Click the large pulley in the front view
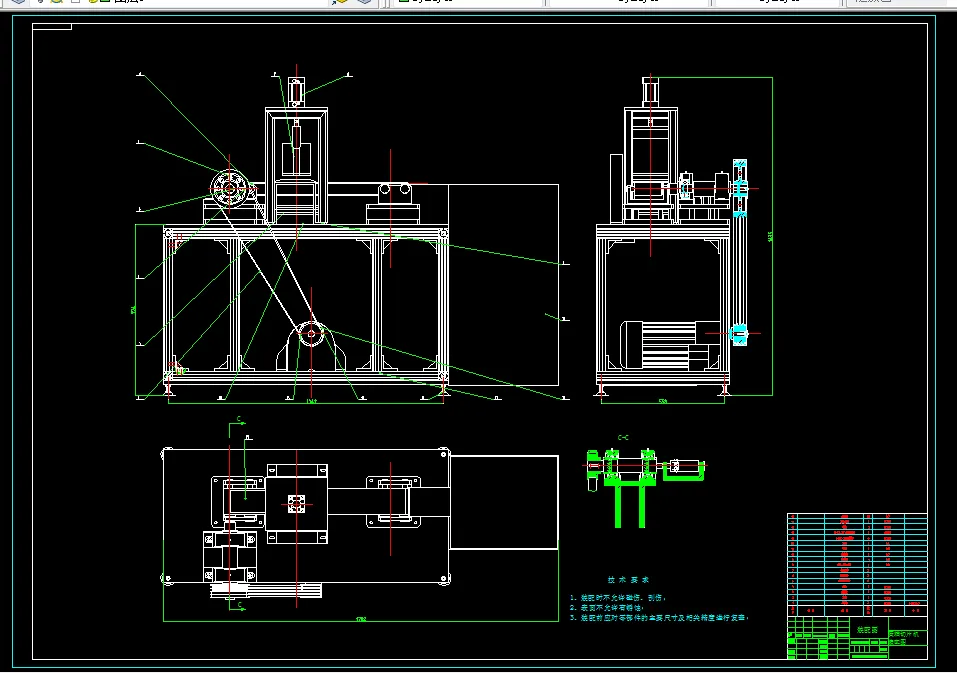Viewport: 957px width, 673px height. pos(229,189)
